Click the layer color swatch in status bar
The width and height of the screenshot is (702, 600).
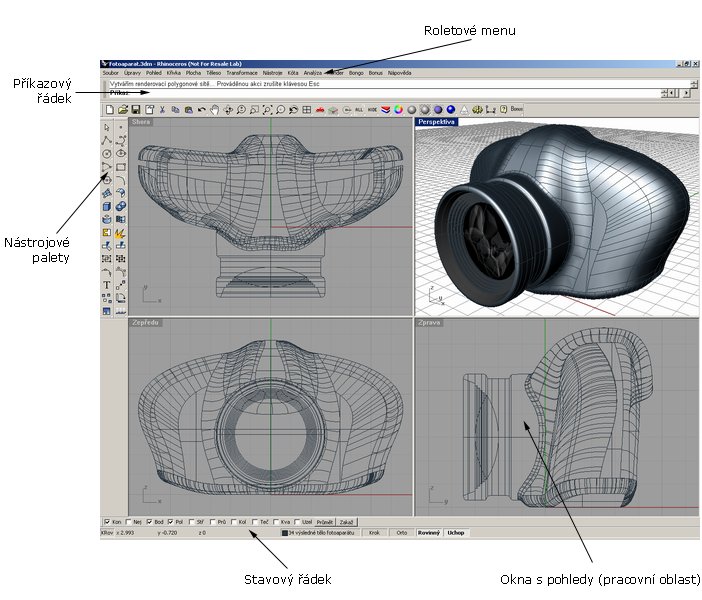[285, 533]
